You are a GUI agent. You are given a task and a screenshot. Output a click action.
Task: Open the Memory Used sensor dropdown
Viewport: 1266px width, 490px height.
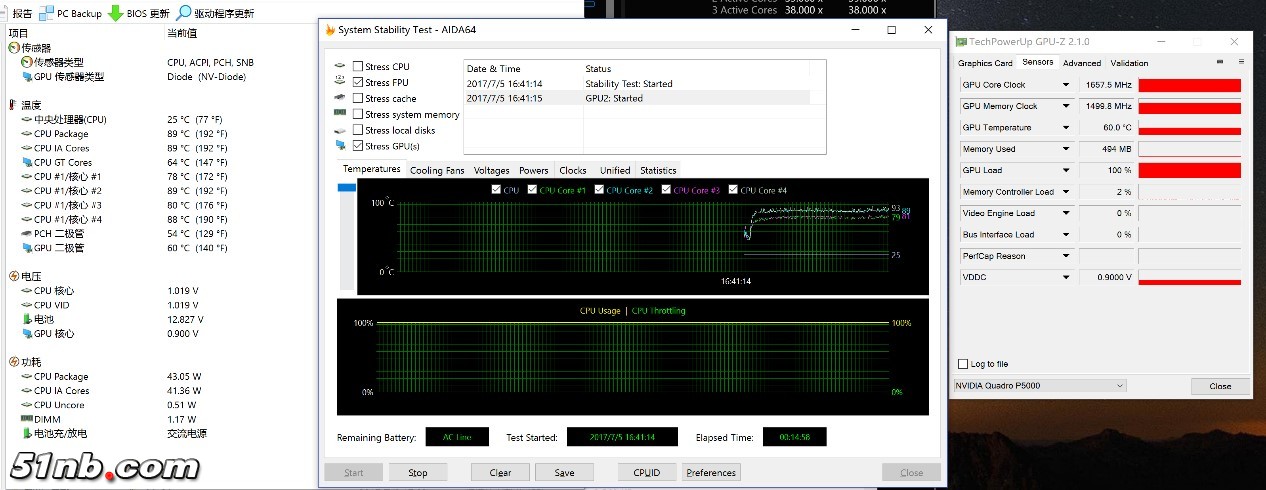coord(1066,149)
